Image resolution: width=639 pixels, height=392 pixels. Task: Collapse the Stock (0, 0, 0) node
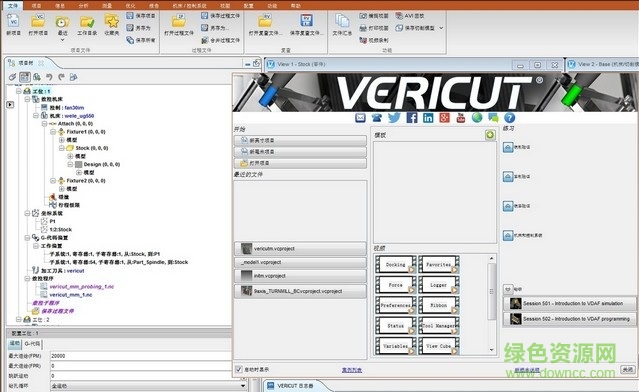point(62,148)
